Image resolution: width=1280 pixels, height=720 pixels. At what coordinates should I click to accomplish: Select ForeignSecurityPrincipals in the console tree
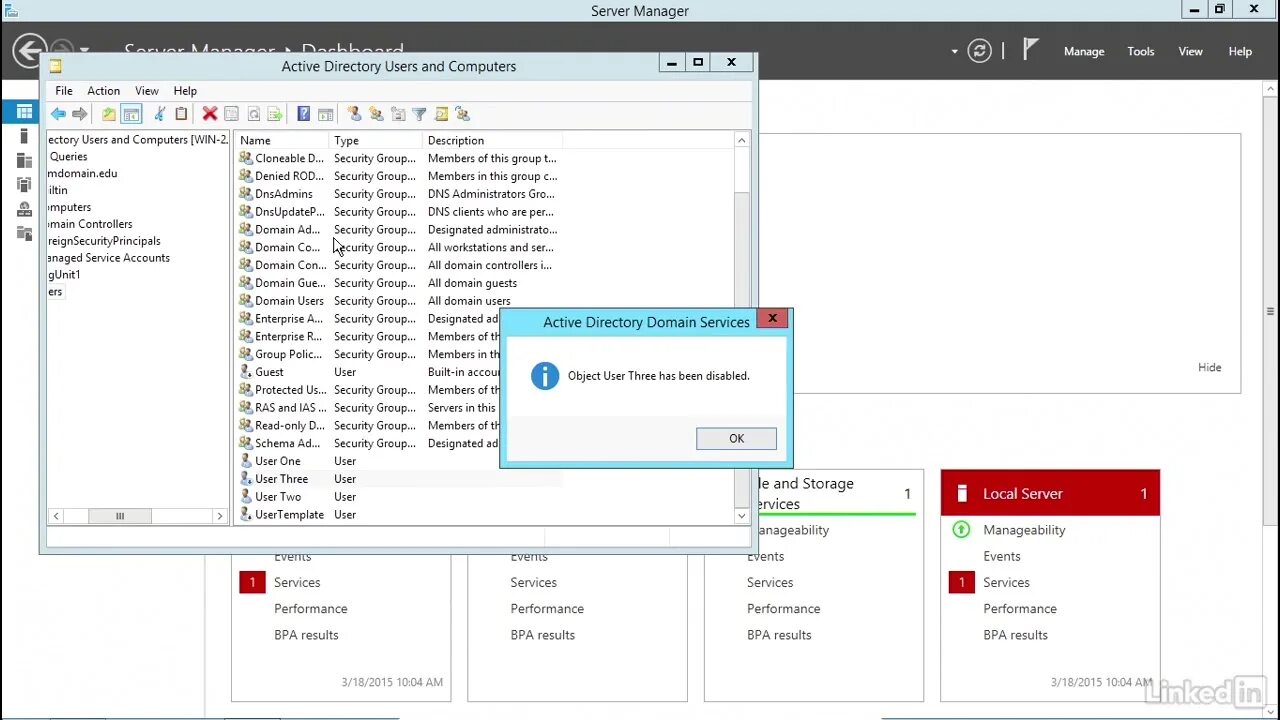point(104,241)
